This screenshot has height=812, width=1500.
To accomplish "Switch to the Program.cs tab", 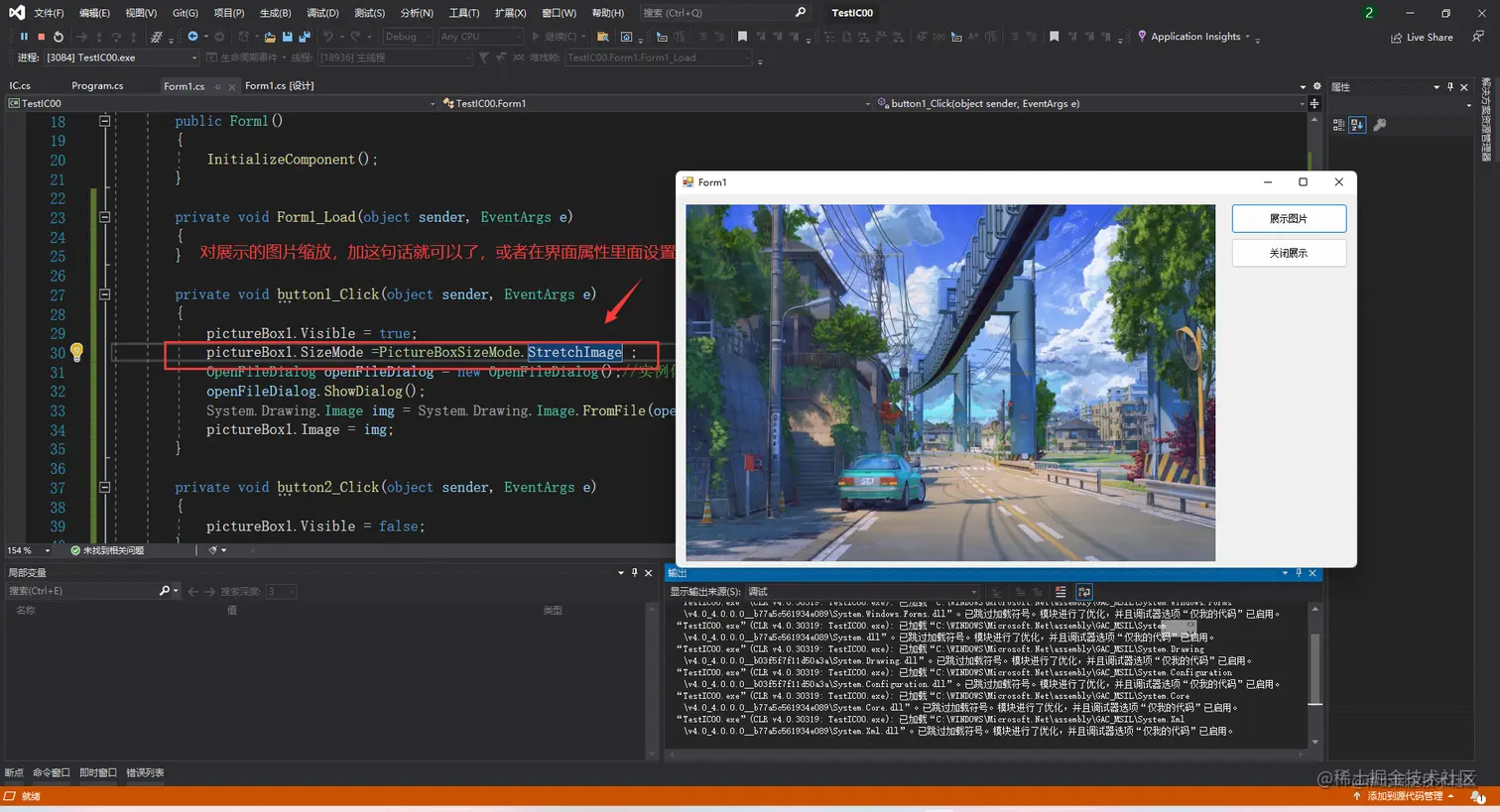I will [x=97, y=86].
